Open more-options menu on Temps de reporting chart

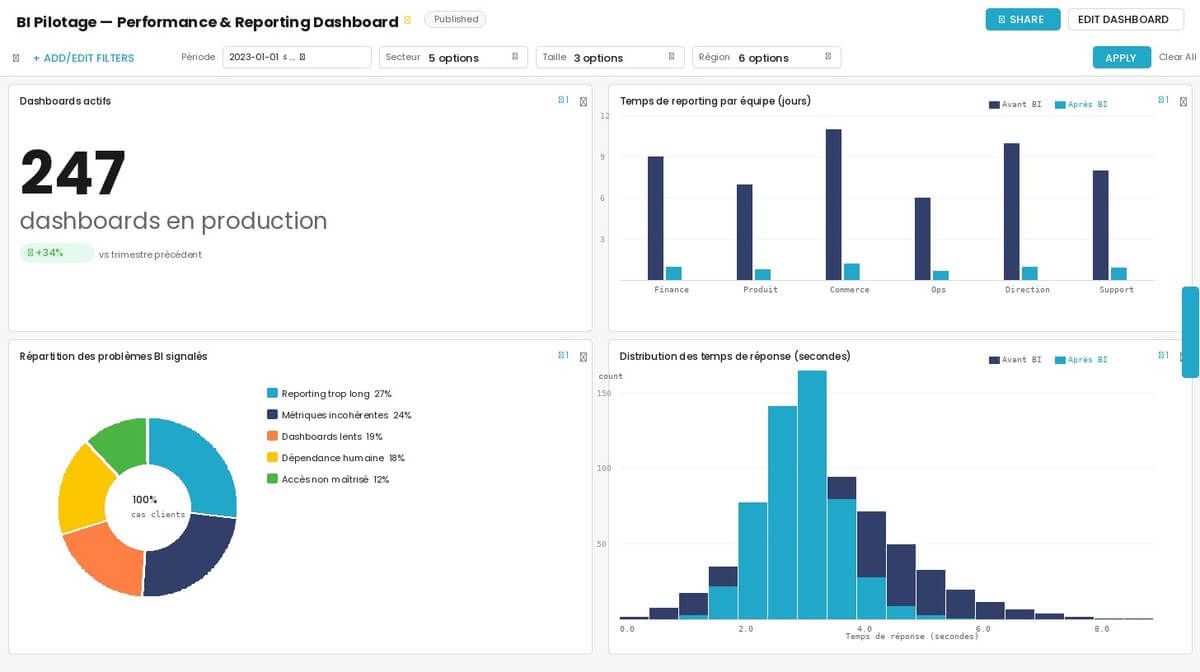[x=1183, y=102]
